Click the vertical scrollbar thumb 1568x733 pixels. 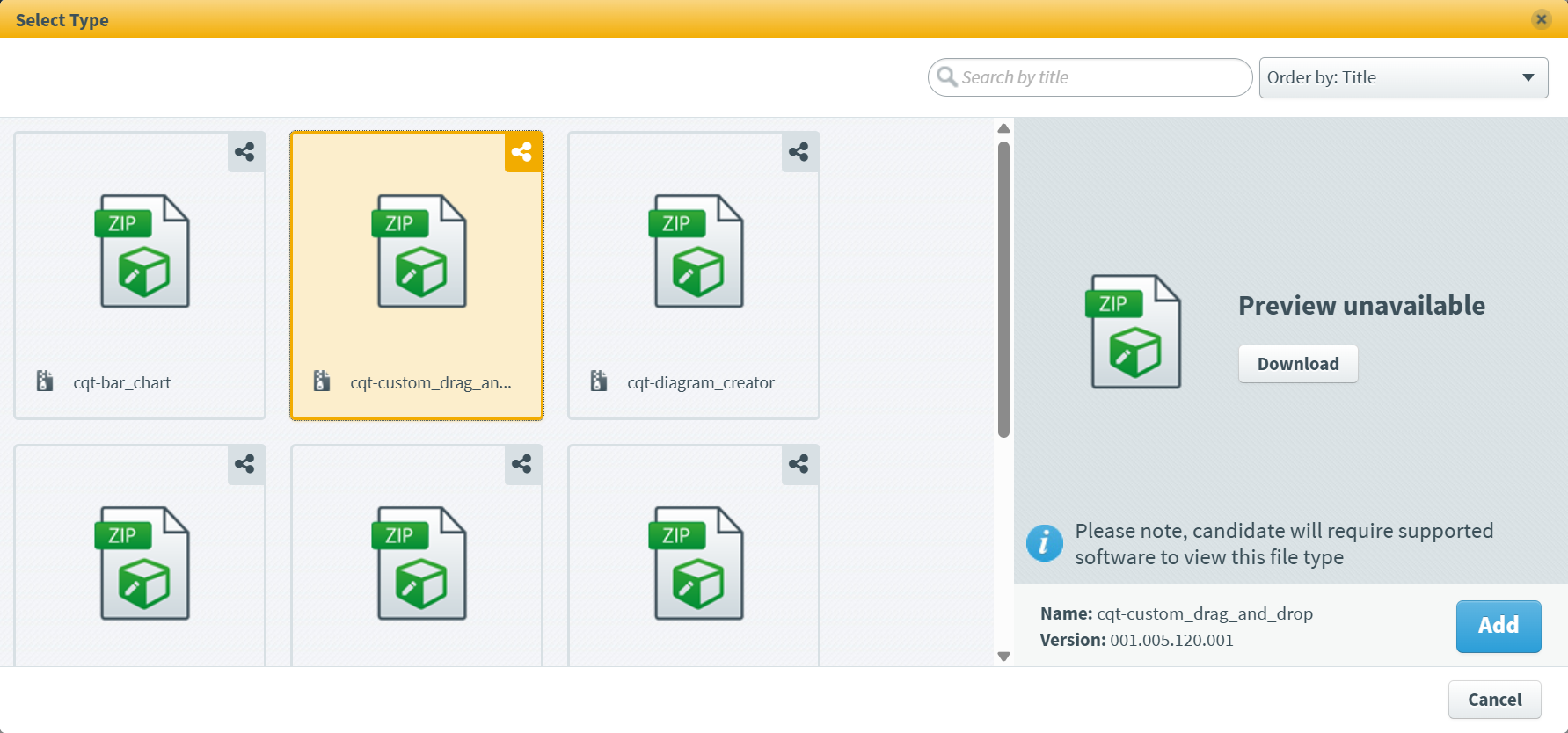(x=1003, y=290)
